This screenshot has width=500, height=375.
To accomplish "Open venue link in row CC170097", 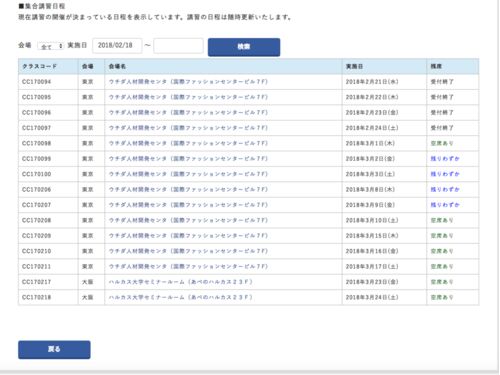I will point(188,128).
